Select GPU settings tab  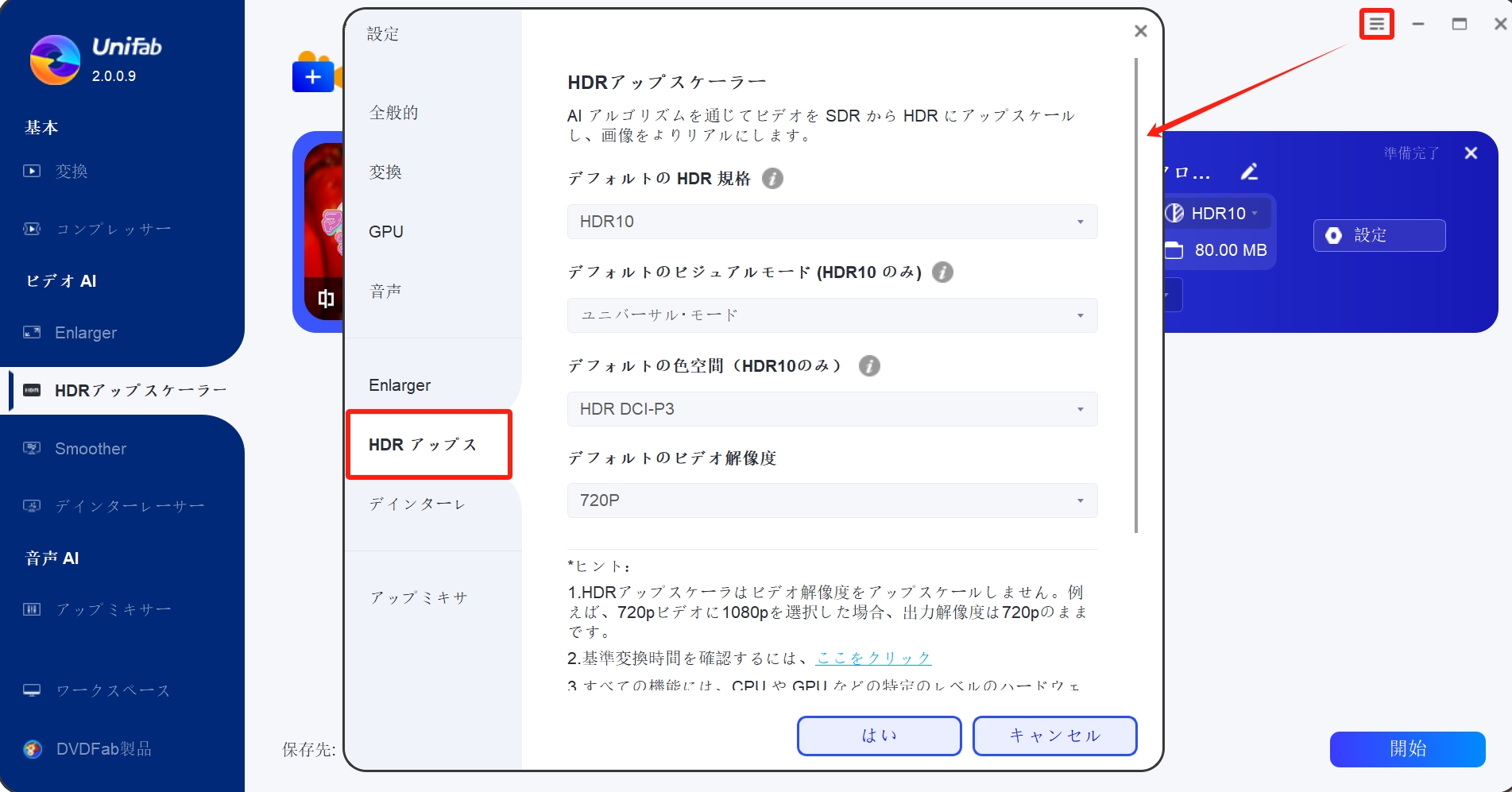(x=386, y=232)
